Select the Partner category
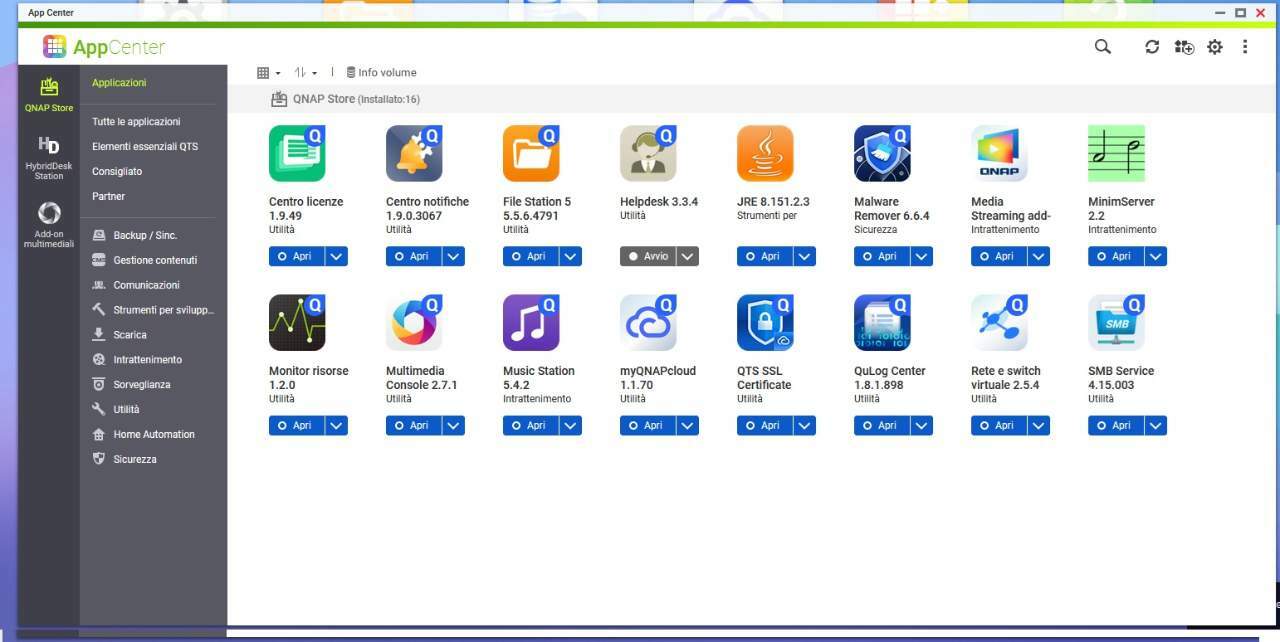The height and width of the screenshot is (642, 1280). coord(108,197)
